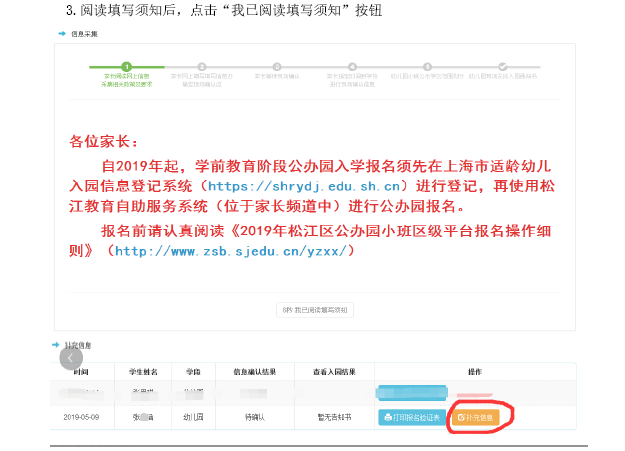Click the step 2 progress circle
This screenshot has width=625, height=451.
[x=202, y=66]
